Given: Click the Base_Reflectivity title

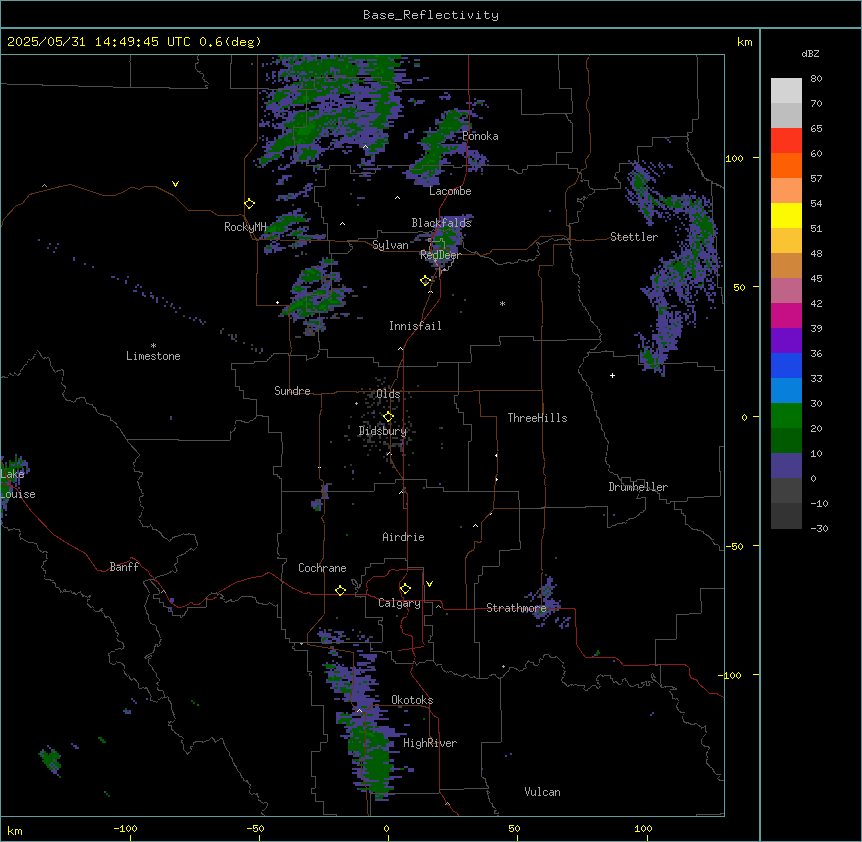Looking at the screenshot, I should tap(431, 15).
